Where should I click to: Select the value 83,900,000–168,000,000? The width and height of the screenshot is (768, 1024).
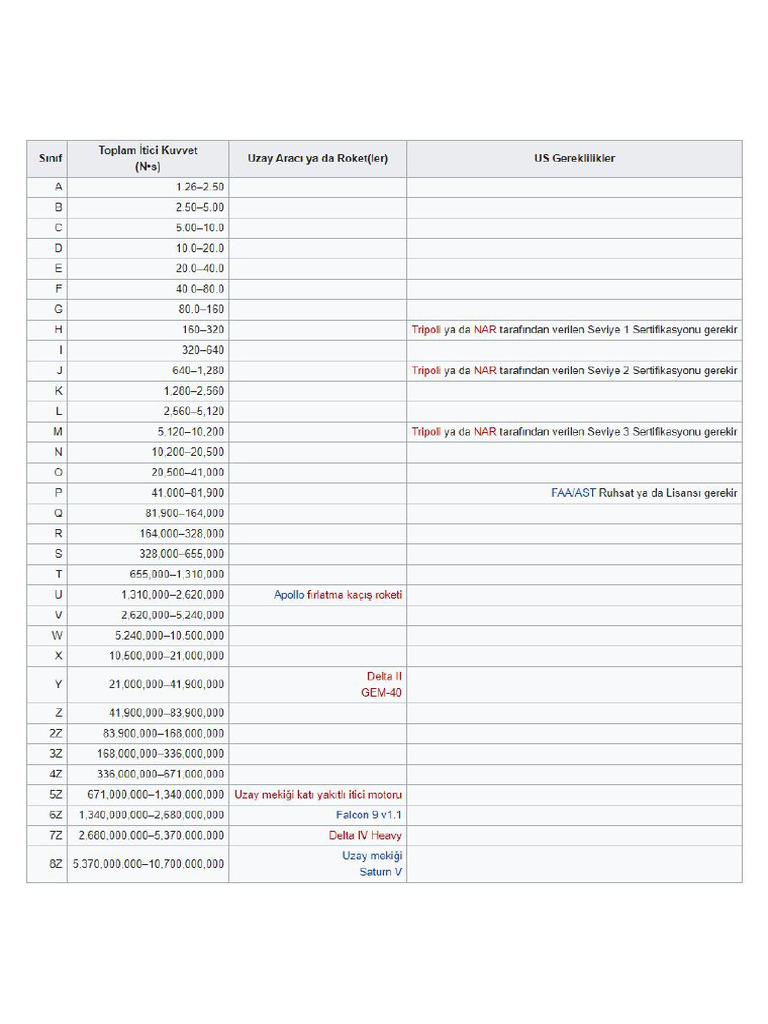163,733
